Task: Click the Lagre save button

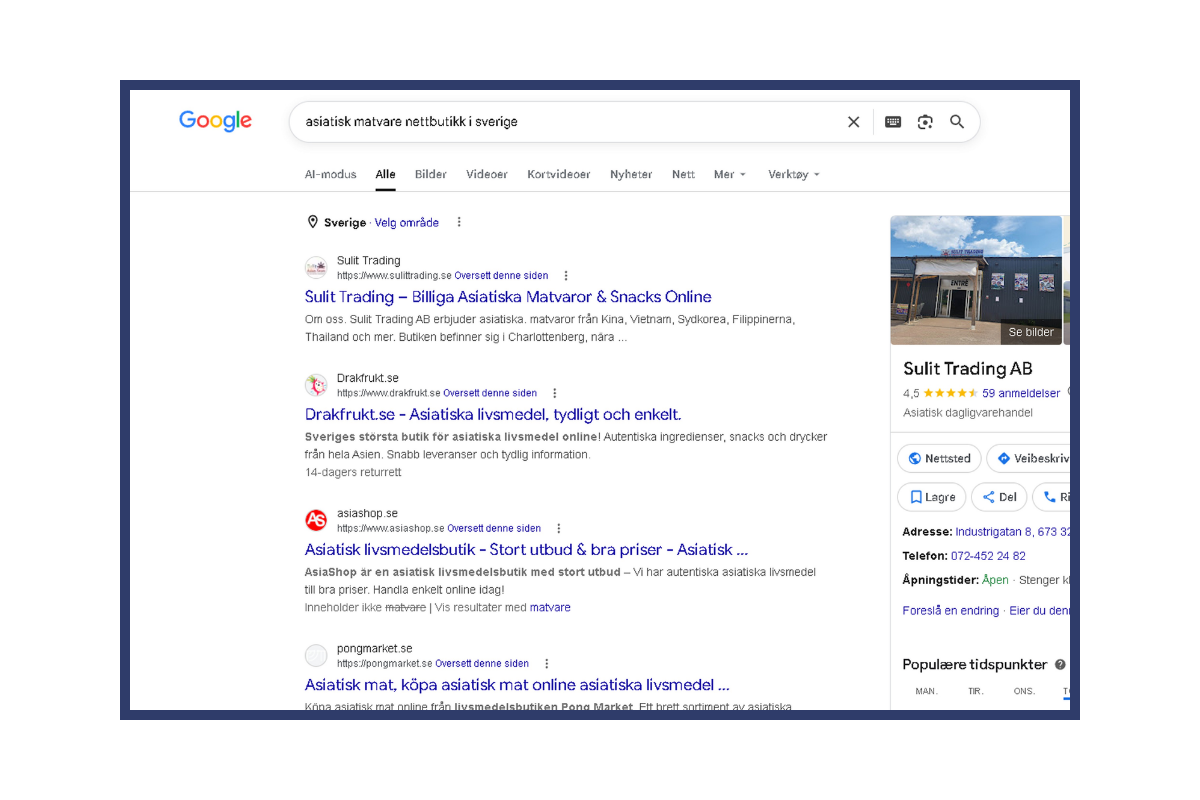Action: pos(932,497)
